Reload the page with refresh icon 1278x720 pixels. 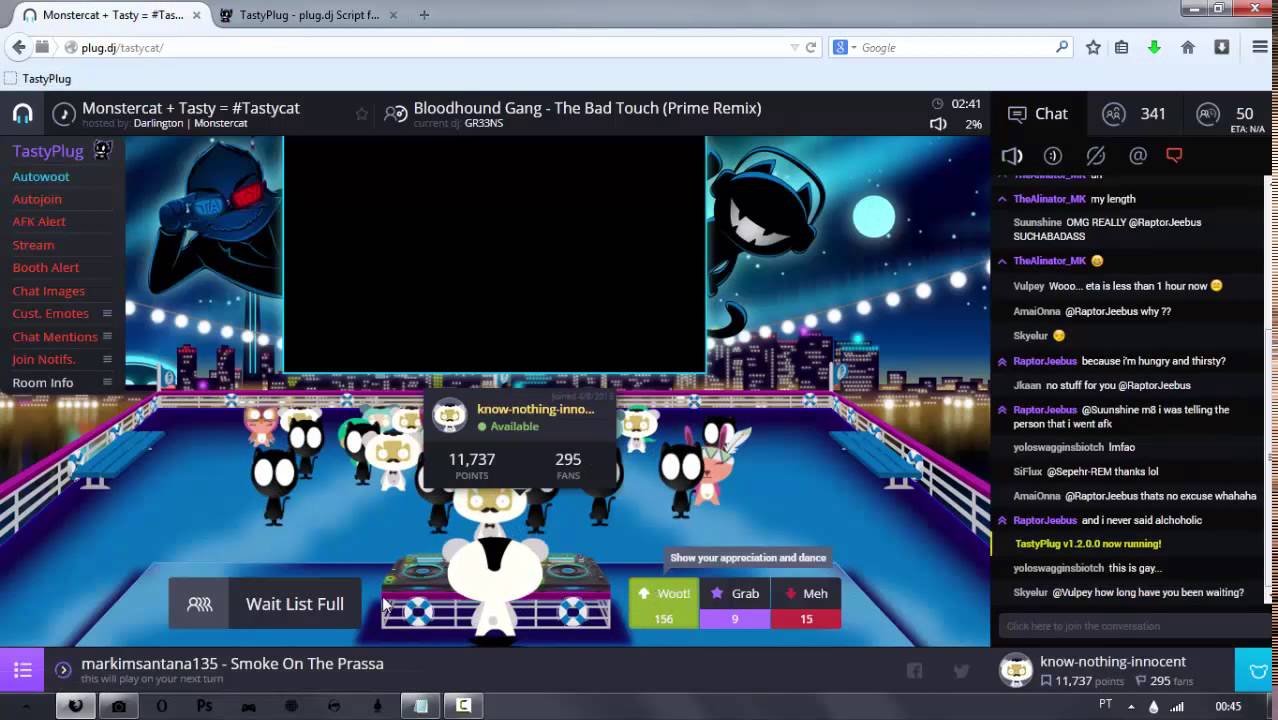pos(811,47)
